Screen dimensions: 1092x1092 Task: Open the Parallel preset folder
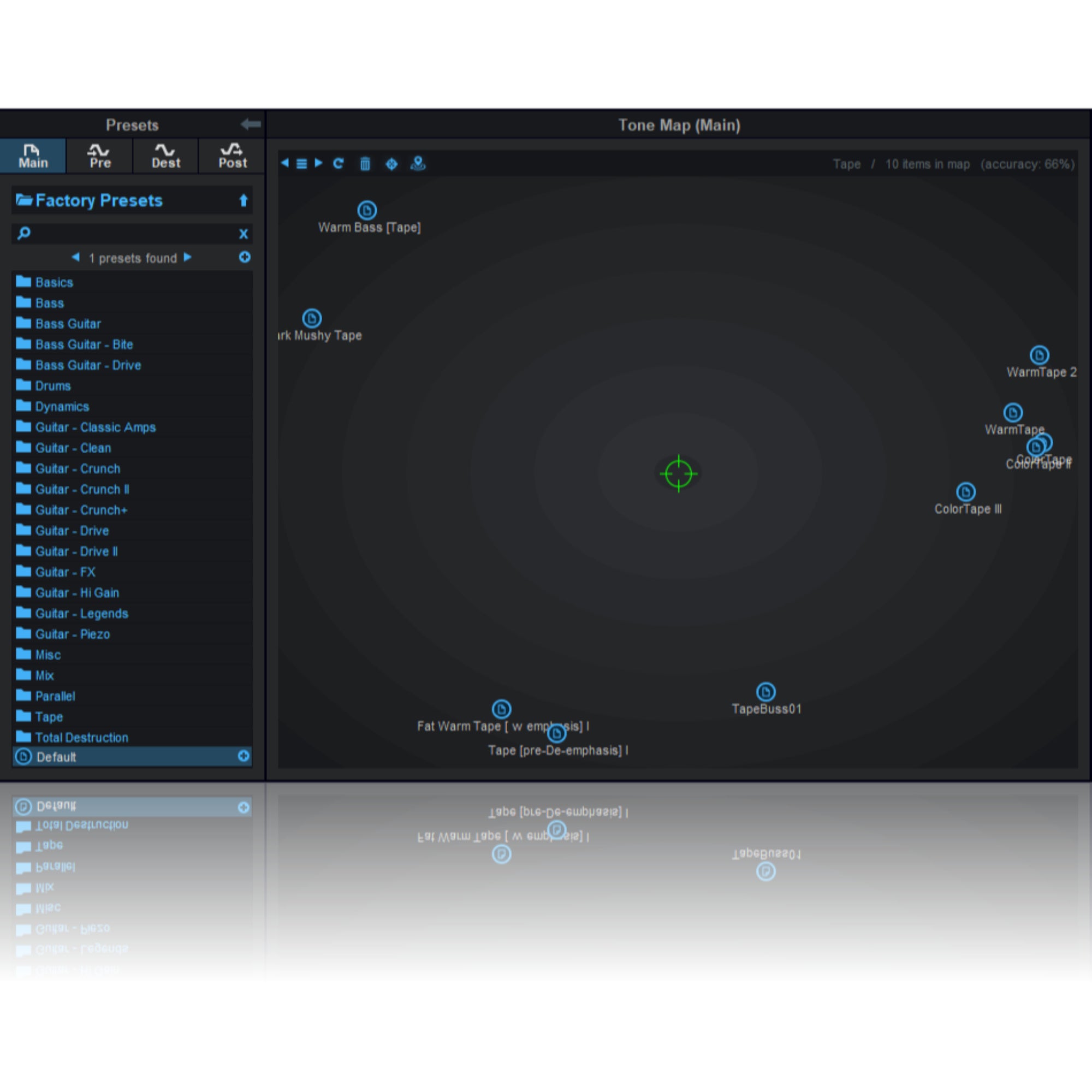132,696
